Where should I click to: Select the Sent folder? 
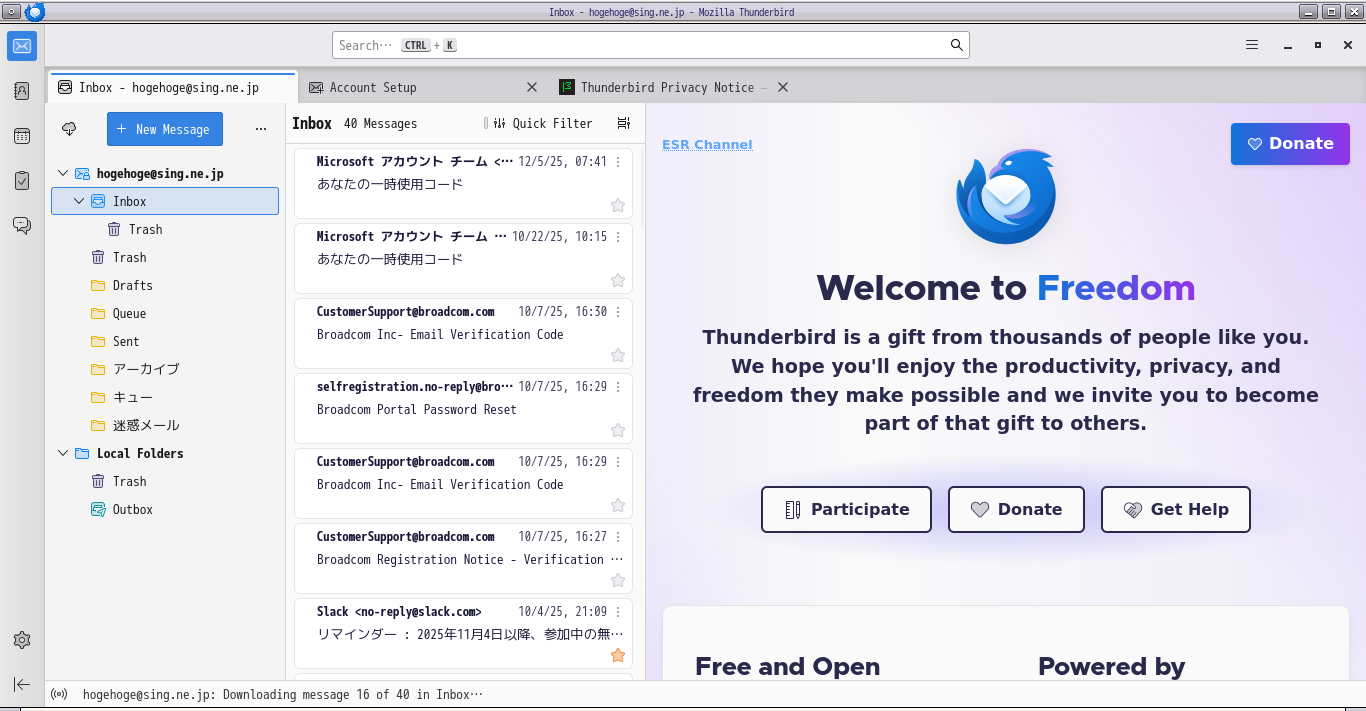[x=165, y=341]
